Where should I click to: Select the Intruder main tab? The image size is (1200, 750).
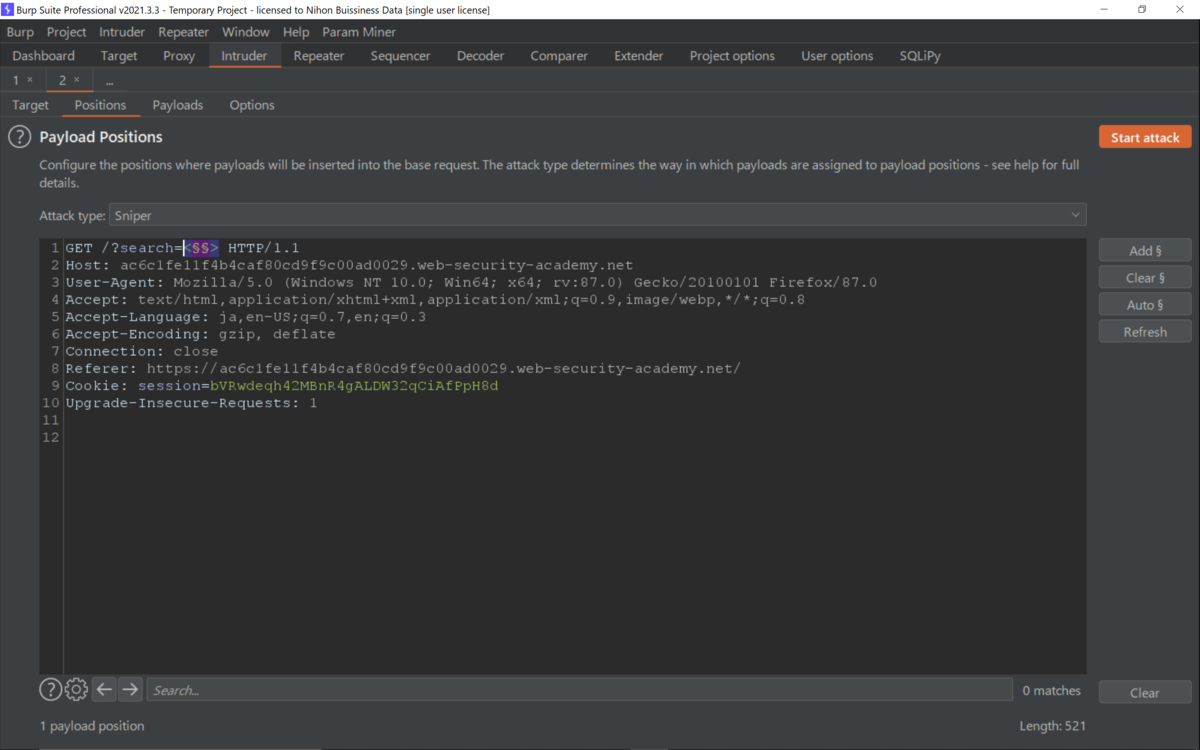(244, 56)
